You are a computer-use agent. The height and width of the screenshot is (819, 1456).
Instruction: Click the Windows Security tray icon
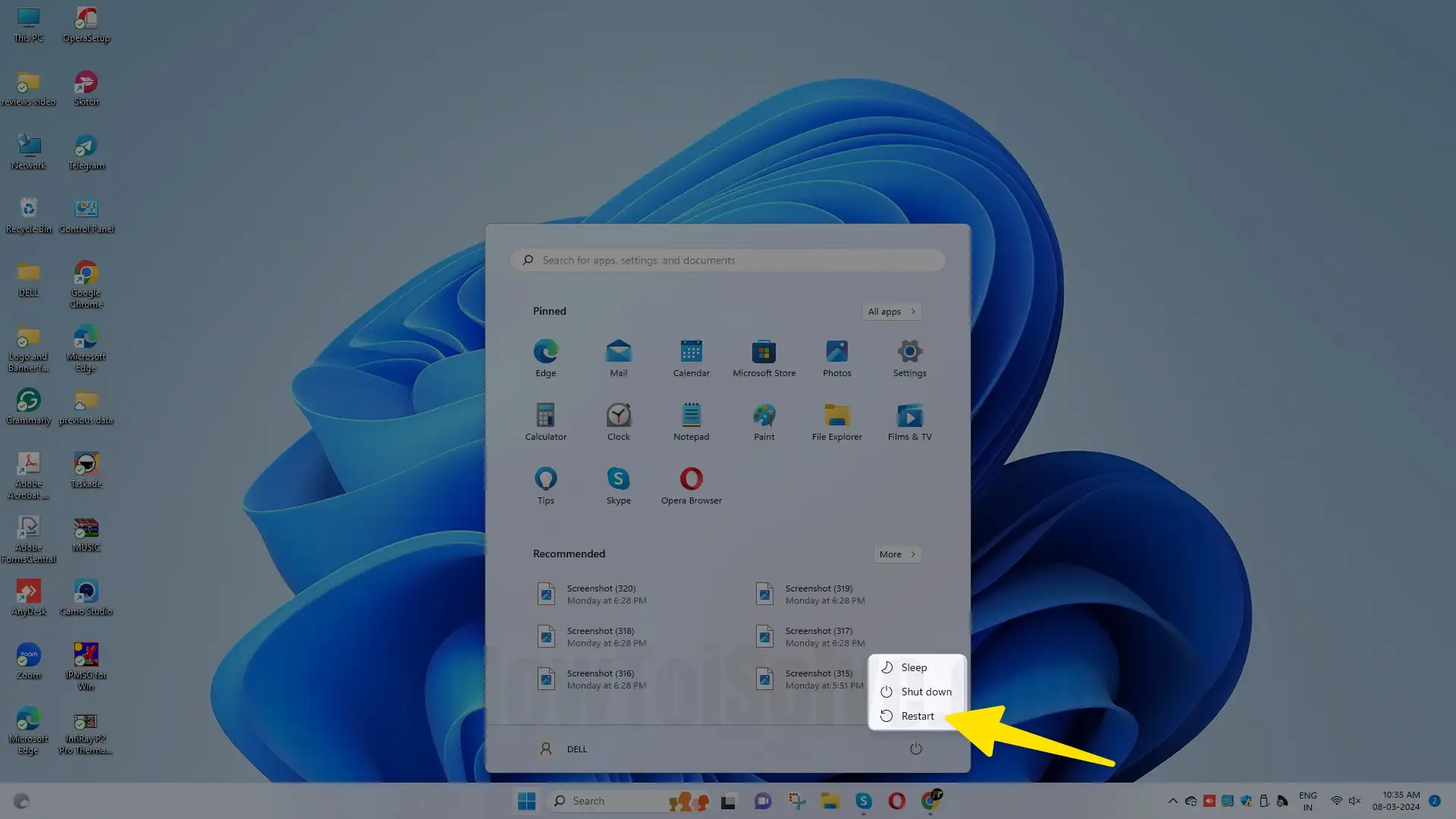1246,801
